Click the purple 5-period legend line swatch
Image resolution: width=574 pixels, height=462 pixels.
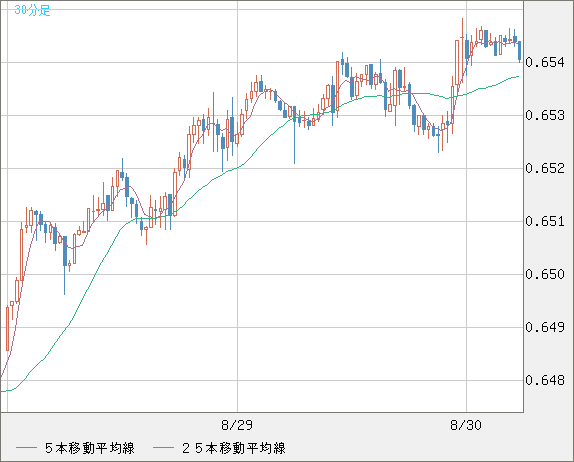[x=26, y=448]
